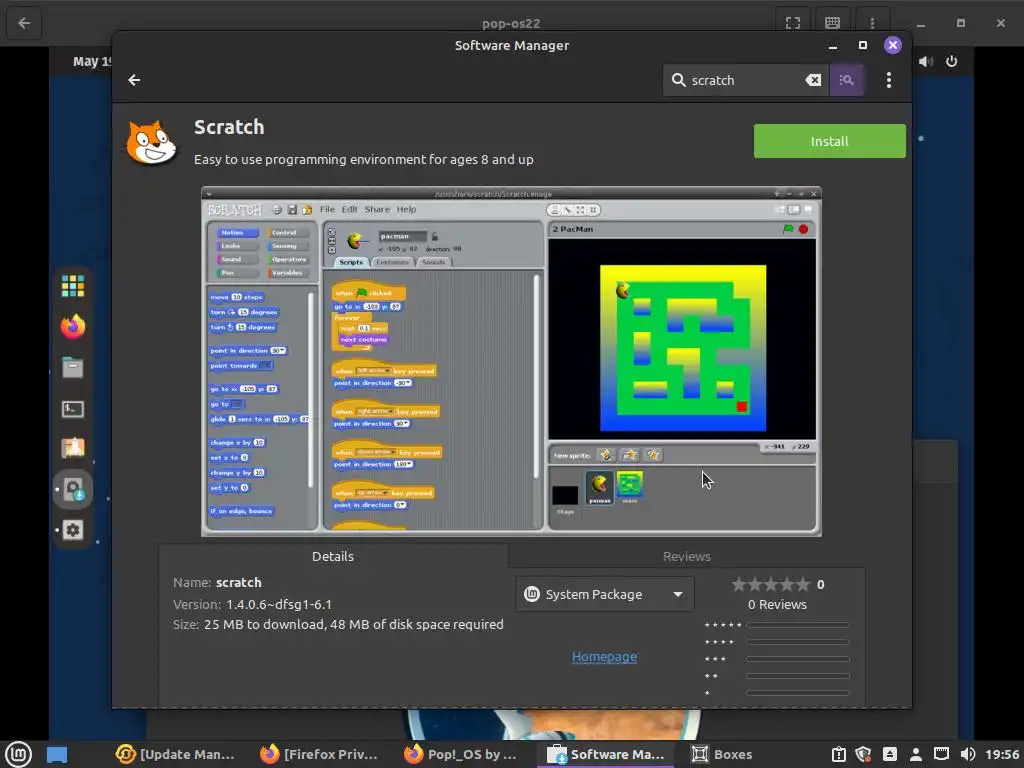Viewport: 1024px width, 768px height.
Task: Switch to Update Manager taskbar window
Action: (175, 754)
